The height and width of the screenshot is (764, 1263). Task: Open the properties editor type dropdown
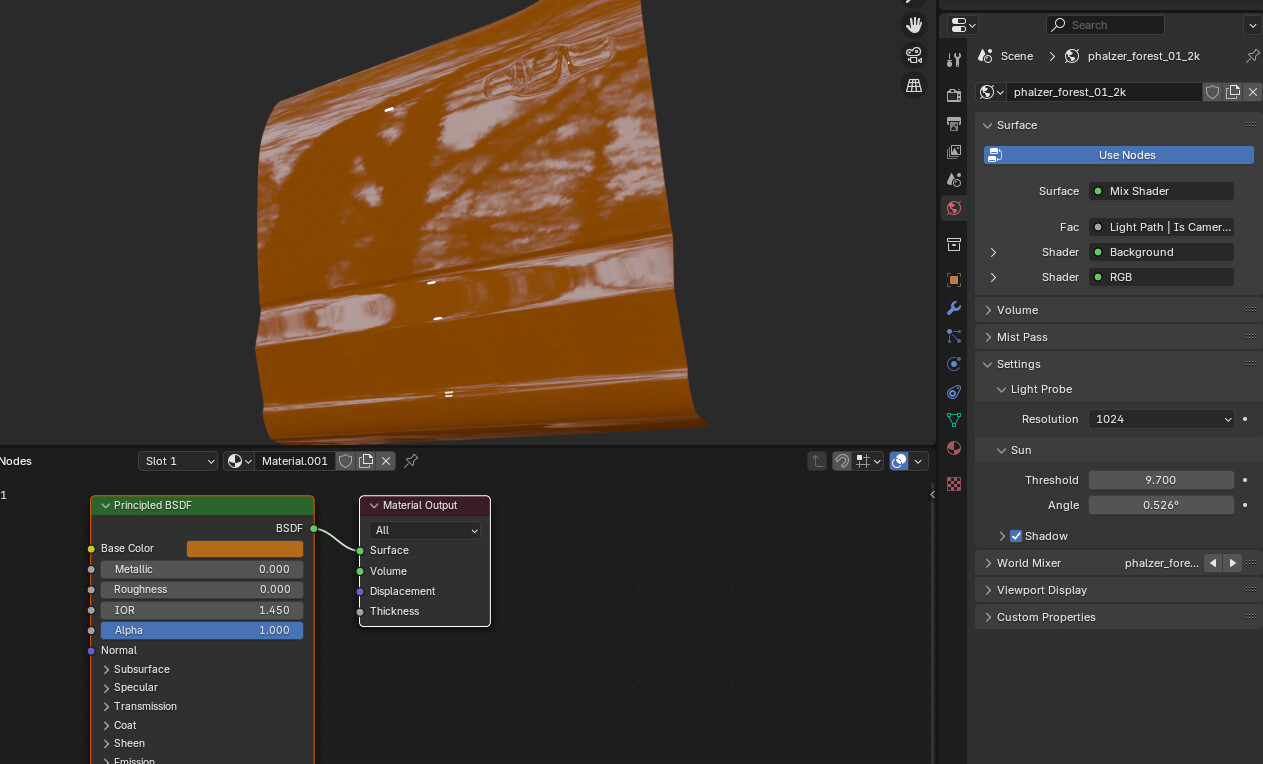tap(963, 25)
